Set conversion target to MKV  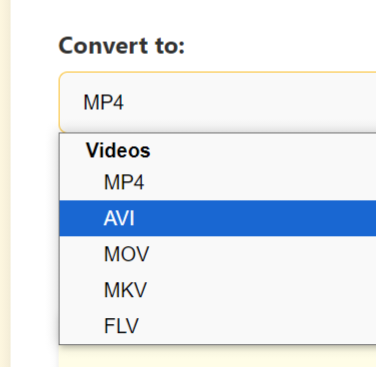click(x=218, y=290)
